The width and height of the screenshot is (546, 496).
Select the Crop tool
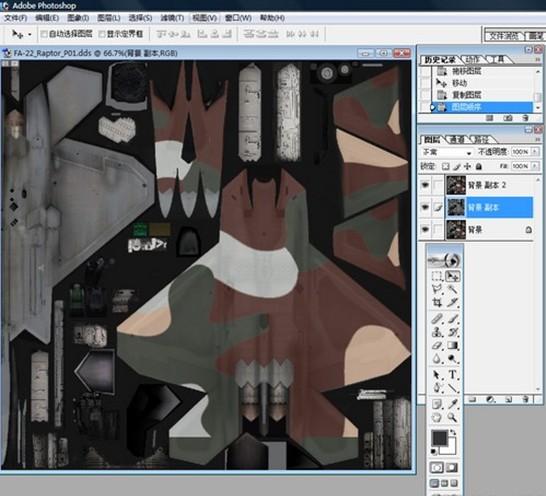click(437, 302)
